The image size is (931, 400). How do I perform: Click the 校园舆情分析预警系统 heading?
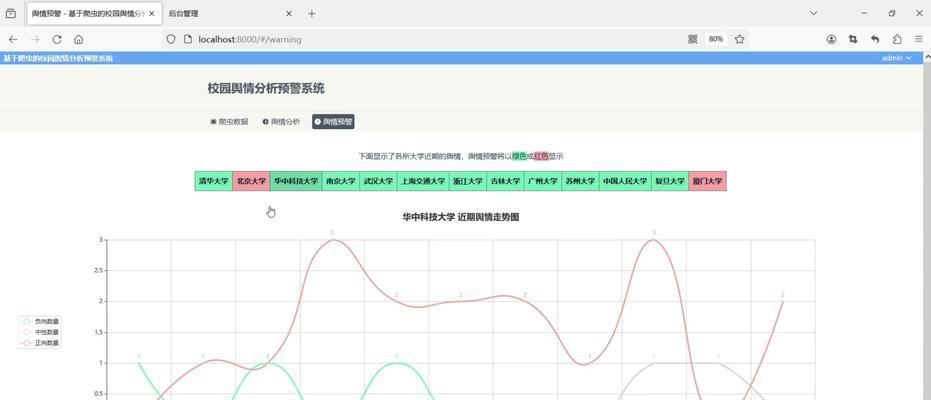pos(265,88)
